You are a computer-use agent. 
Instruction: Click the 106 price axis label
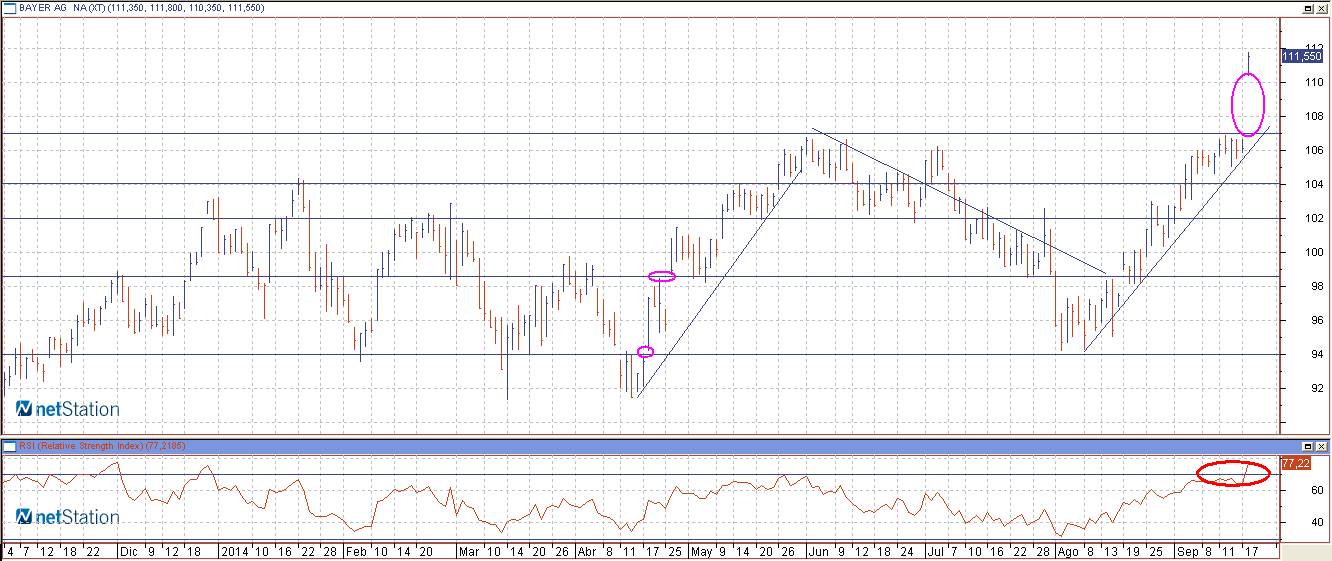(1314, 150)
